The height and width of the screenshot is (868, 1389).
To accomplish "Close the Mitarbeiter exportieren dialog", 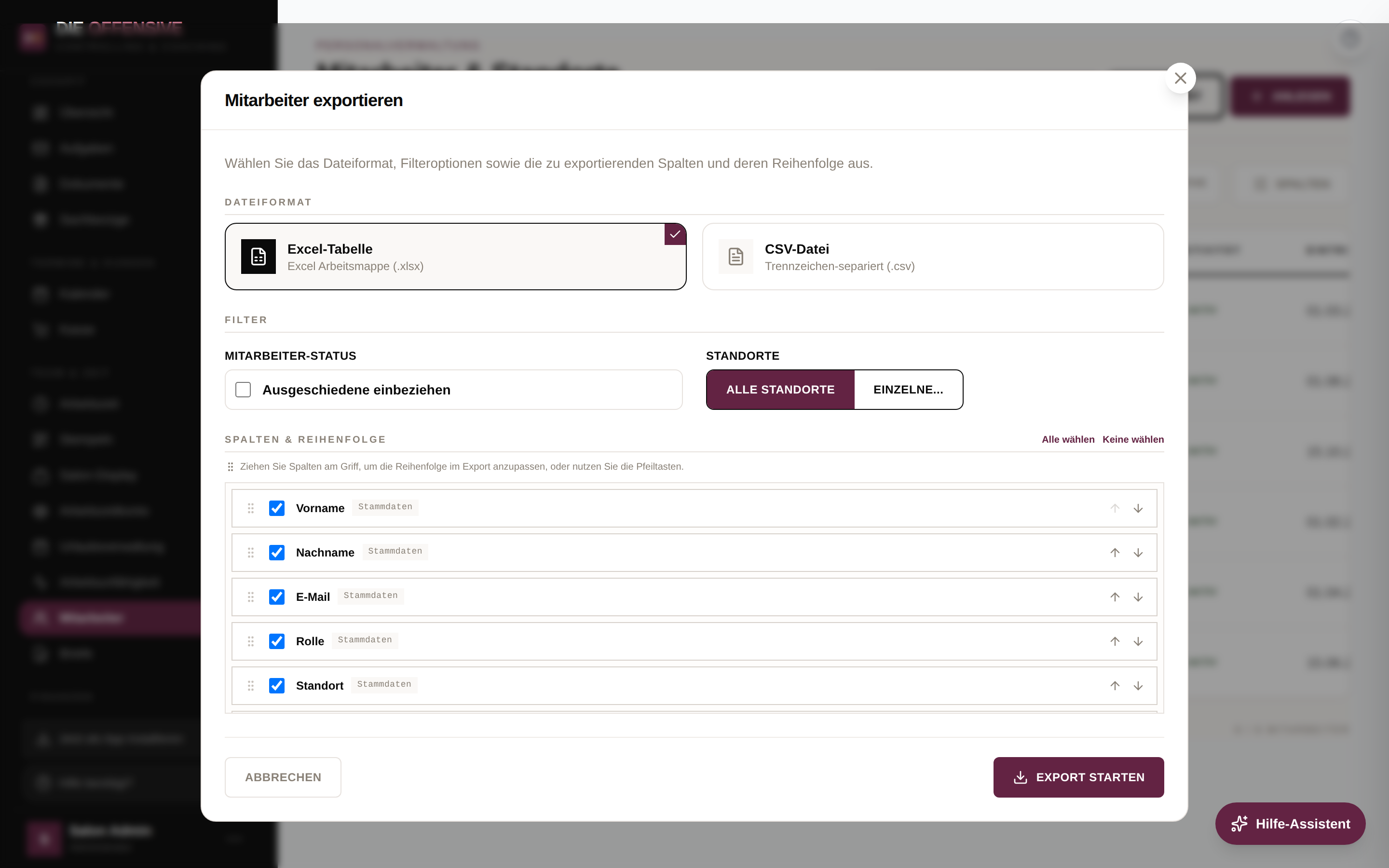I will click(1180, 78).
